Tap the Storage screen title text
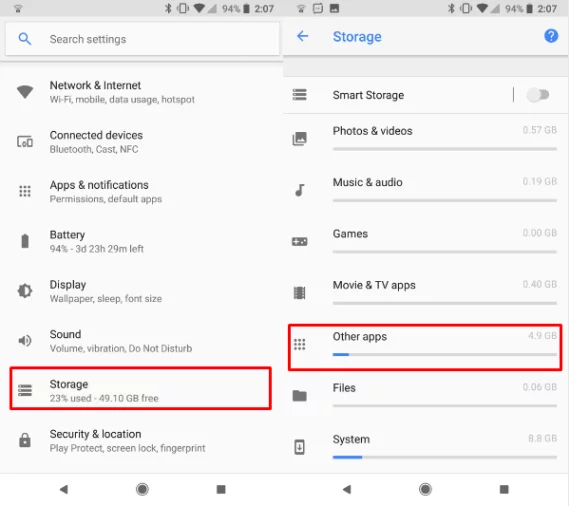This screenshot has width=570, height=506. click(357, 37)
